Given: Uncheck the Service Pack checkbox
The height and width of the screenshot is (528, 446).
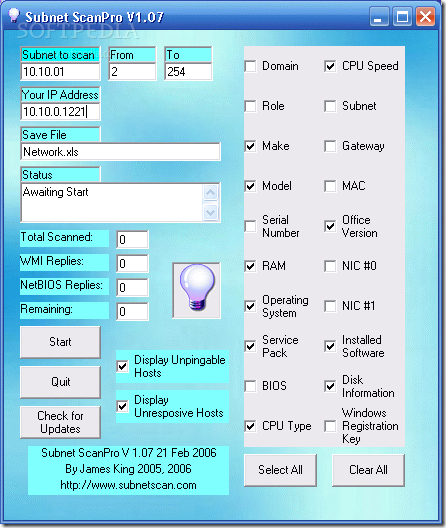Looking at the screenshot, I should 251,346.
